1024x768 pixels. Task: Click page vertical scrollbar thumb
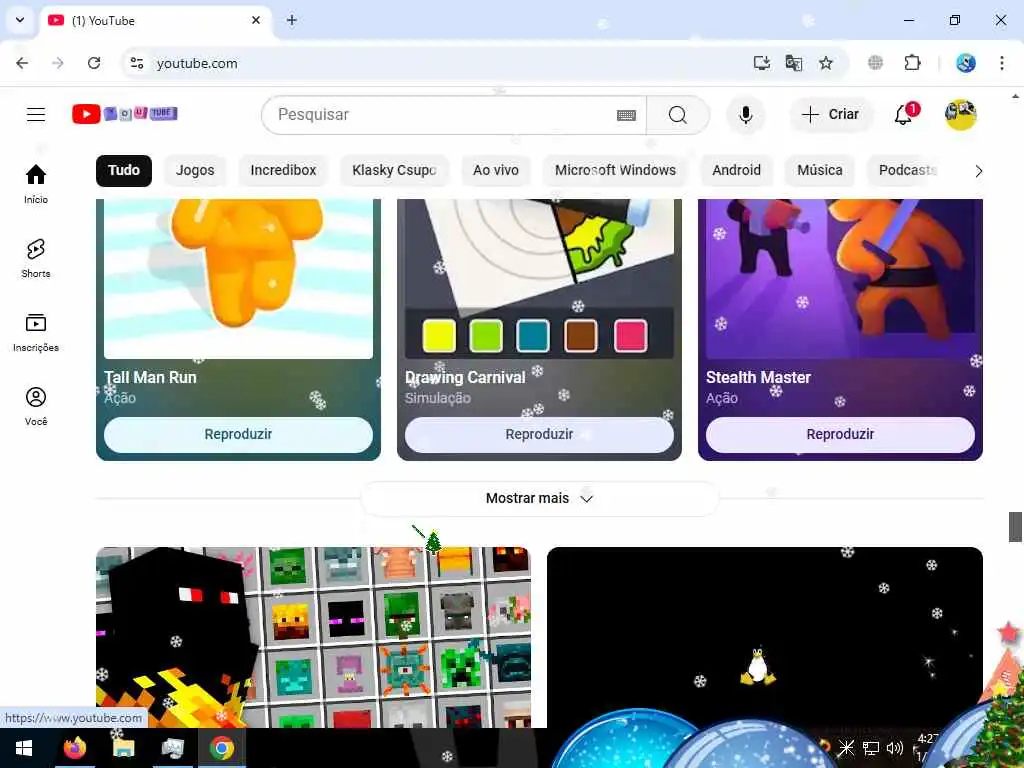click(x=1015, y=526)
